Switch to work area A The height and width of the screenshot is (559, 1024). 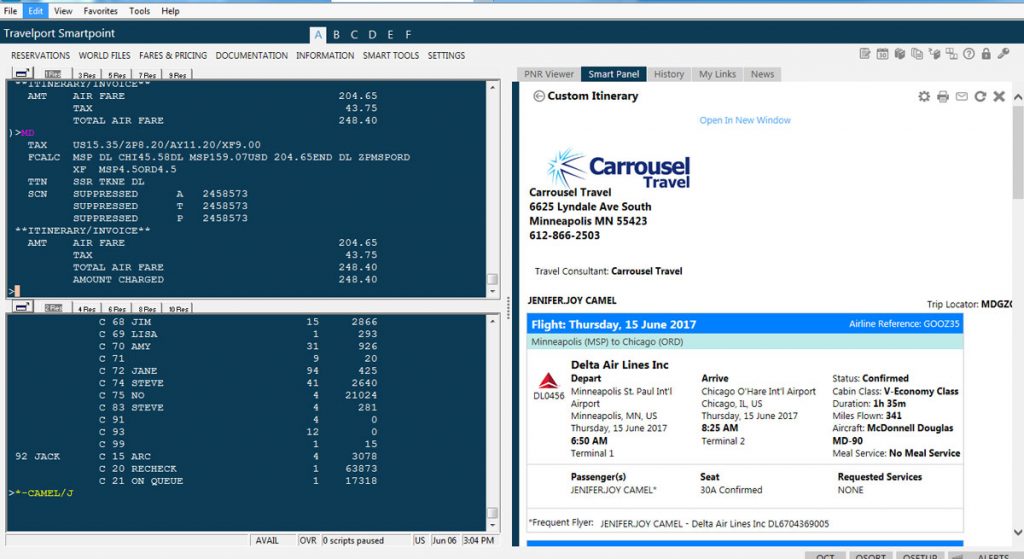click(x=318, y=35)
